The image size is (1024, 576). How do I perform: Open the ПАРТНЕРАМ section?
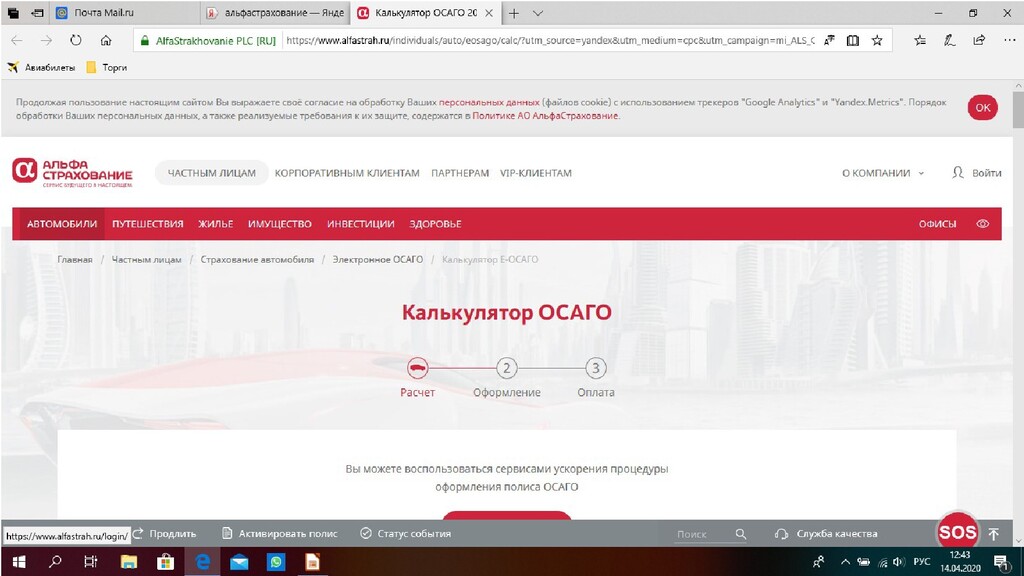pyautogui.click(x=460, y=173)
